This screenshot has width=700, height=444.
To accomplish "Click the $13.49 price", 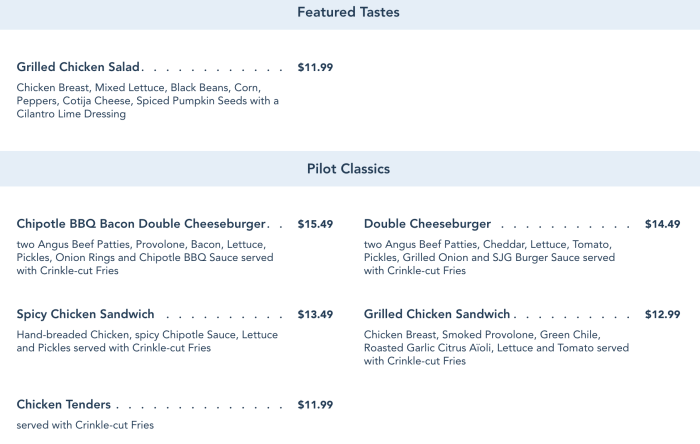I will pos(315,314).
